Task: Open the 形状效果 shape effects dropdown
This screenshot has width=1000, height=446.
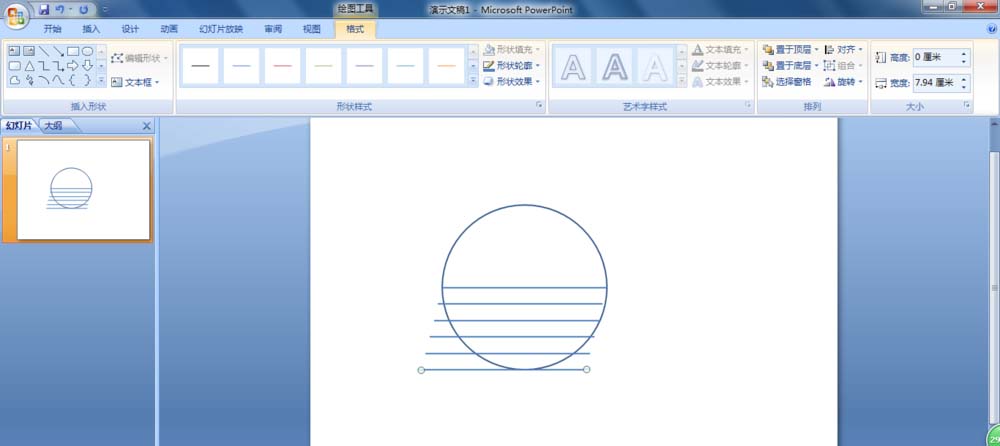Action: pos(511,82)
